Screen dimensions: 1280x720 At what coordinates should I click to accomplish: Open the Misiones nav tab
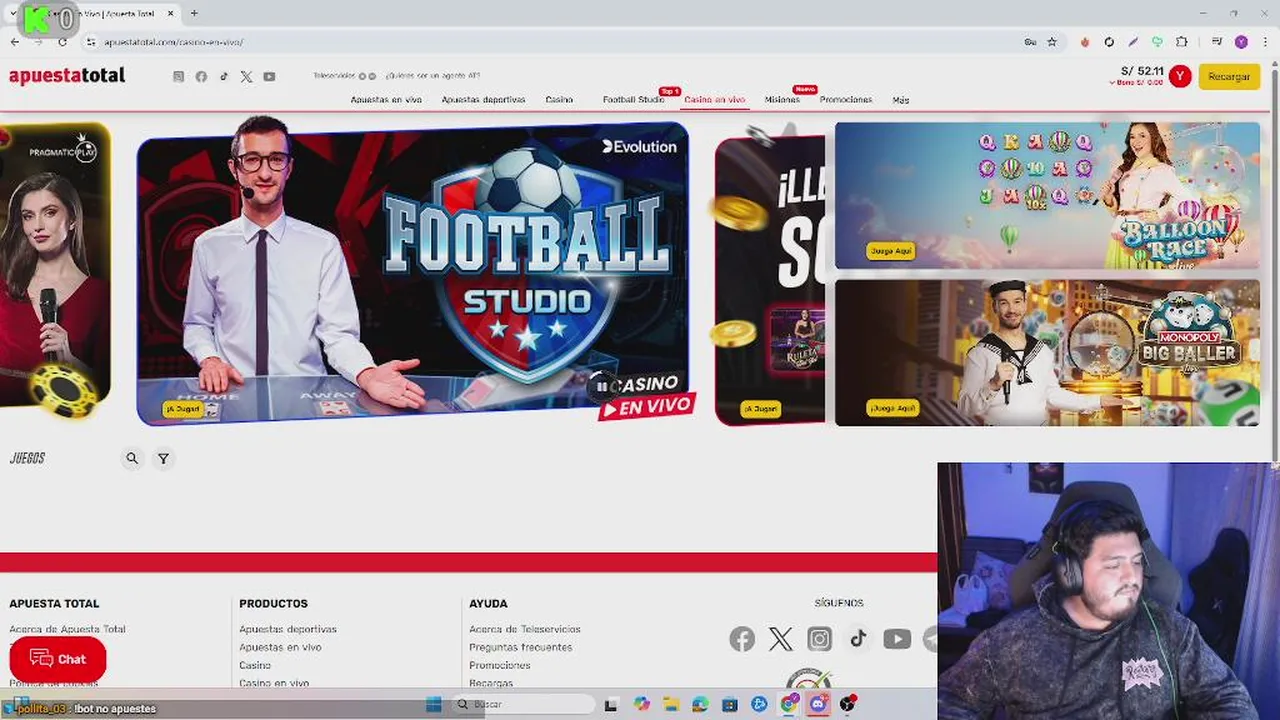(782, 100)
